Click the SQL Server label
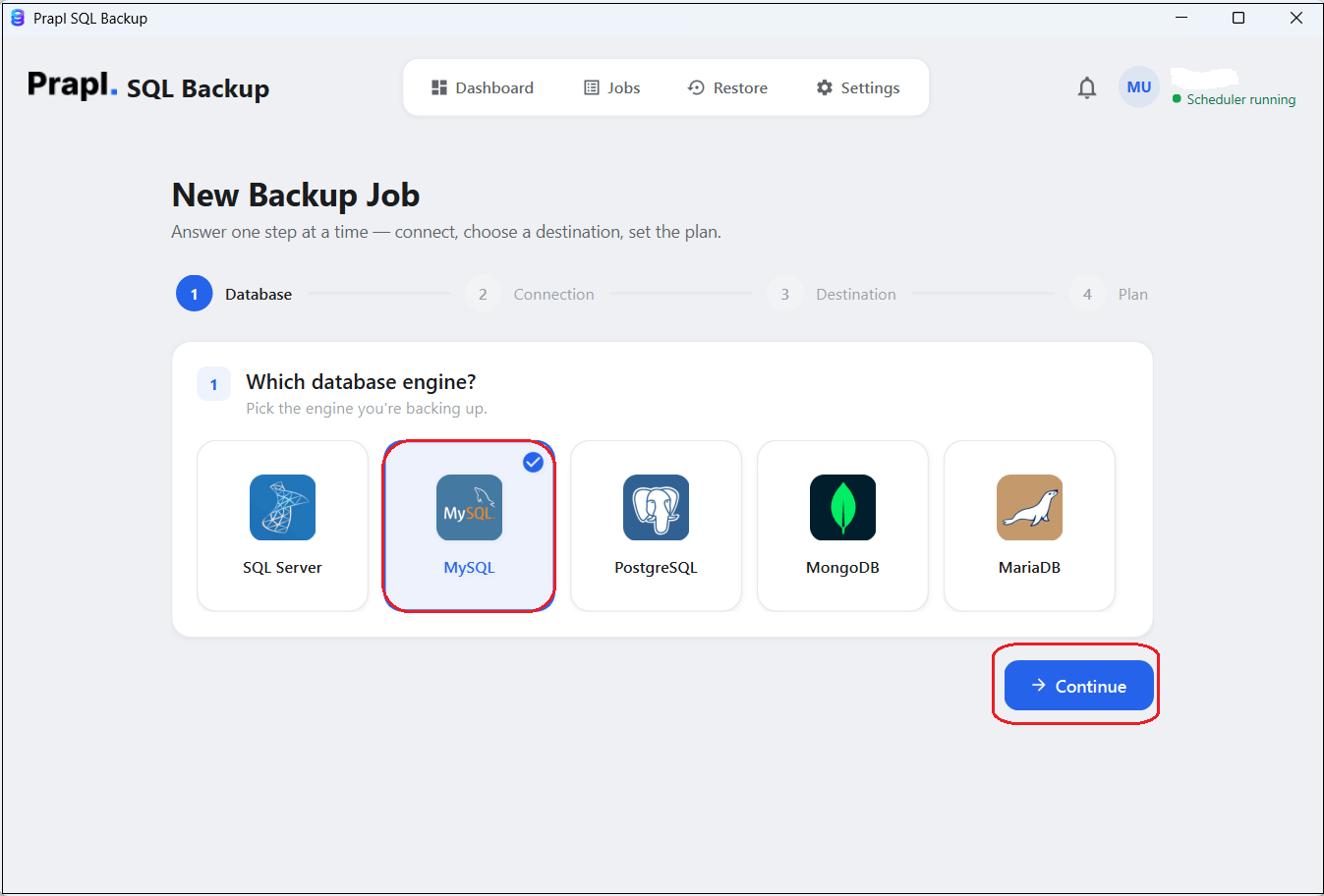 [x=282, y=568]
